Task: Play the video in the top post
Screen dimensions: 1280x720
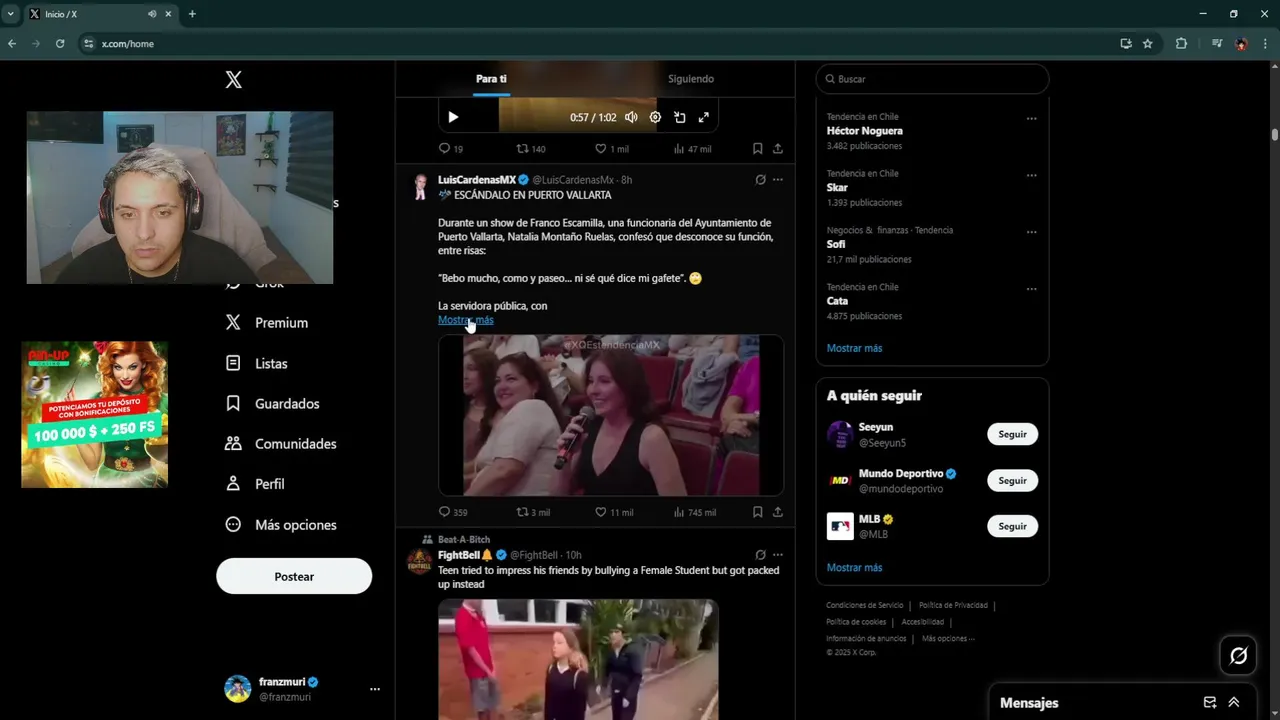Action: (x=453, y=117)
